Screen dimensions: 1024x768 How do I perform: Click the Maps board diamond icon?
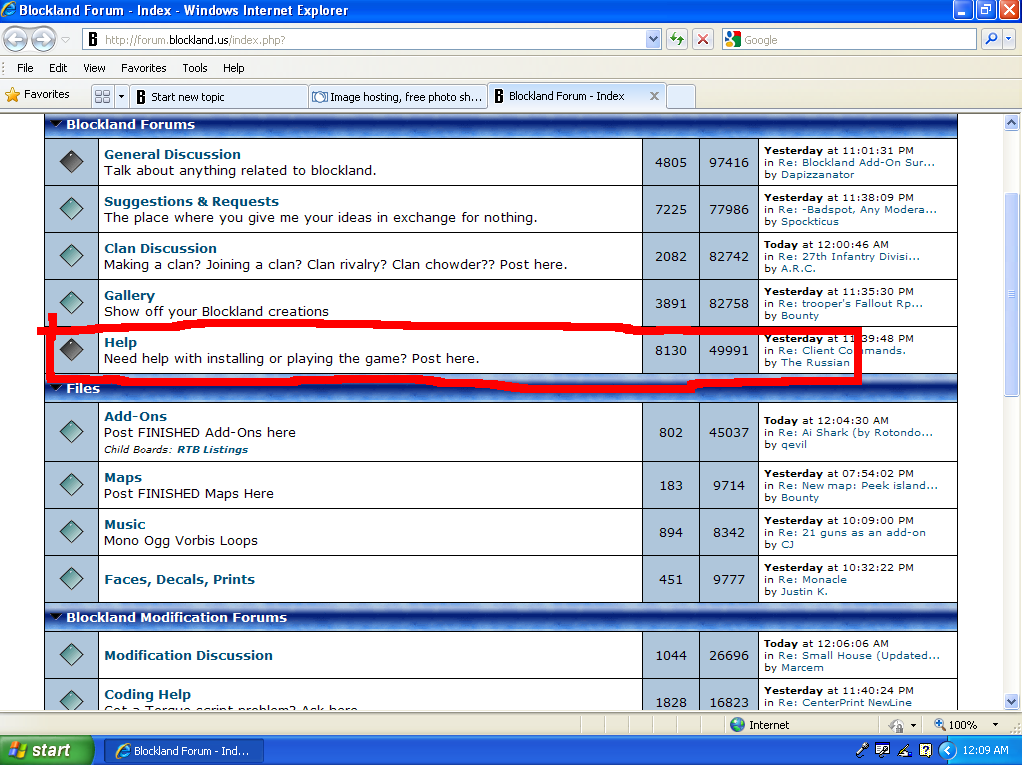[71, 485]
